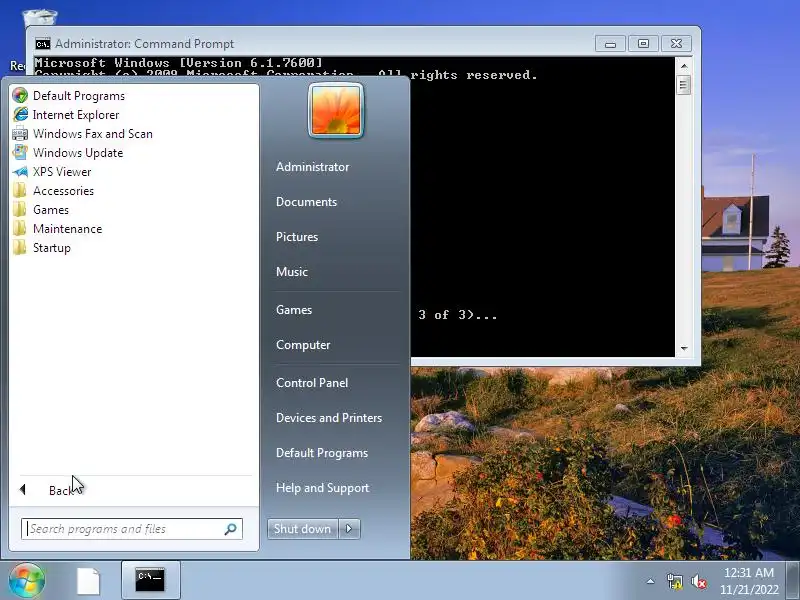Open Help and Support
The height and width of the screenshot is (600, 800).
pos(322,488)
